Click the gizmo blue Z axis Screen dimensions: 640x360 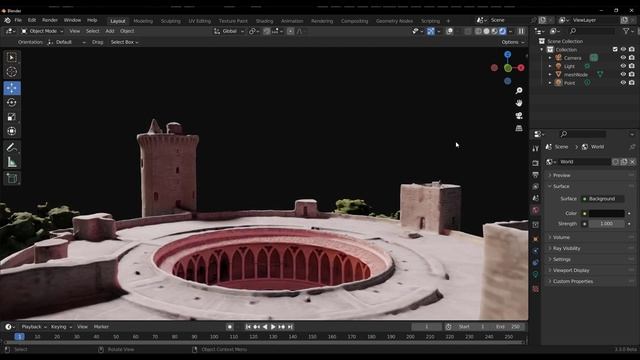point(507,54)
